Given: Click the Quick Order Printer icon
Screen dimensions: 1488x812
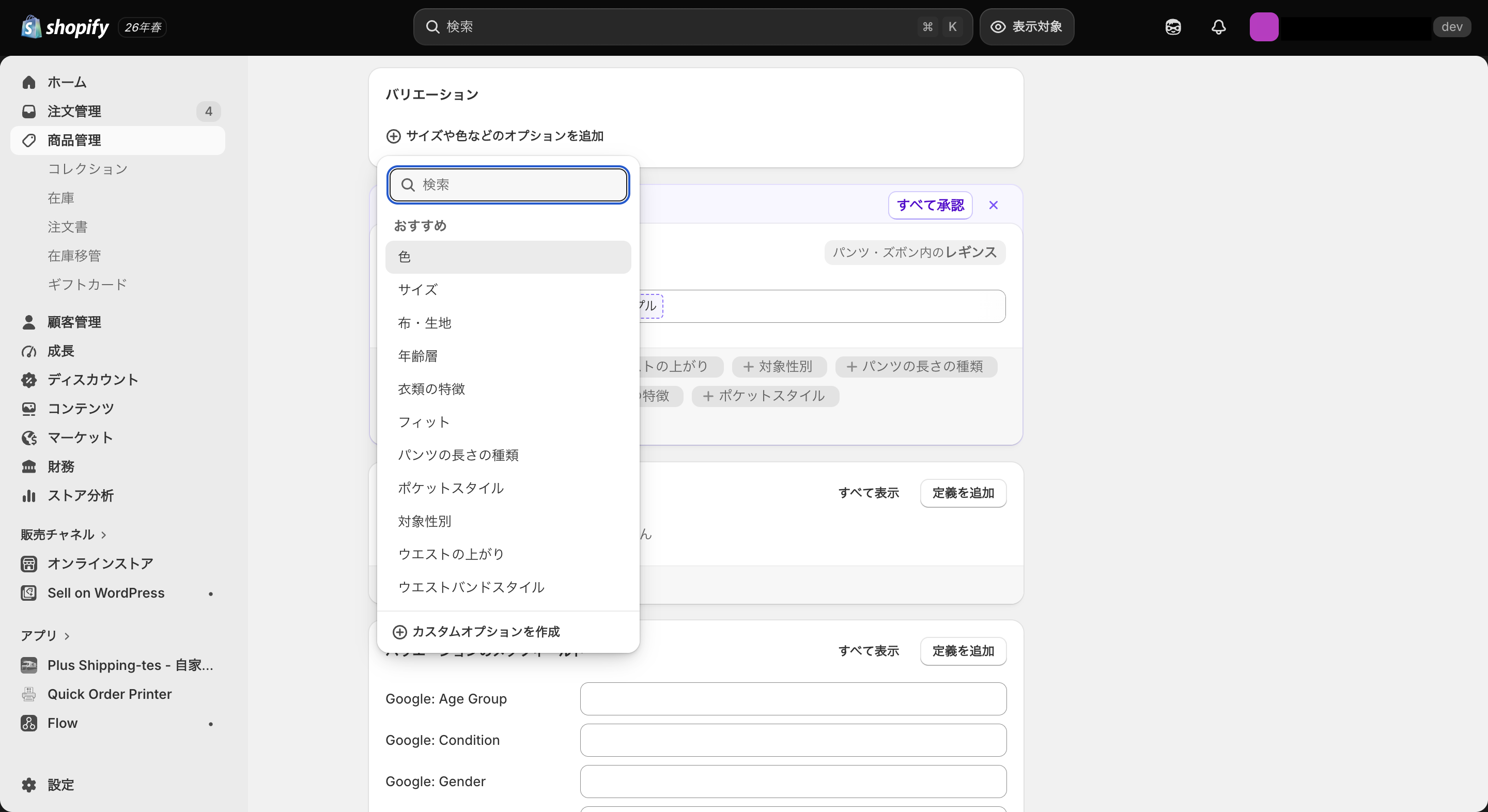Looking at the screenshot, I should click(29, 694).
